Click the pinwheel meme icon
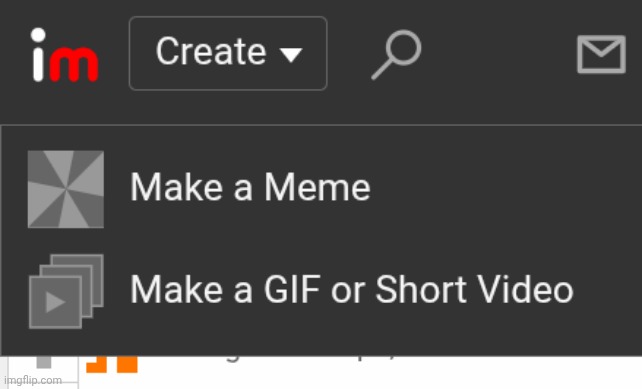 (x=66, y=189)
